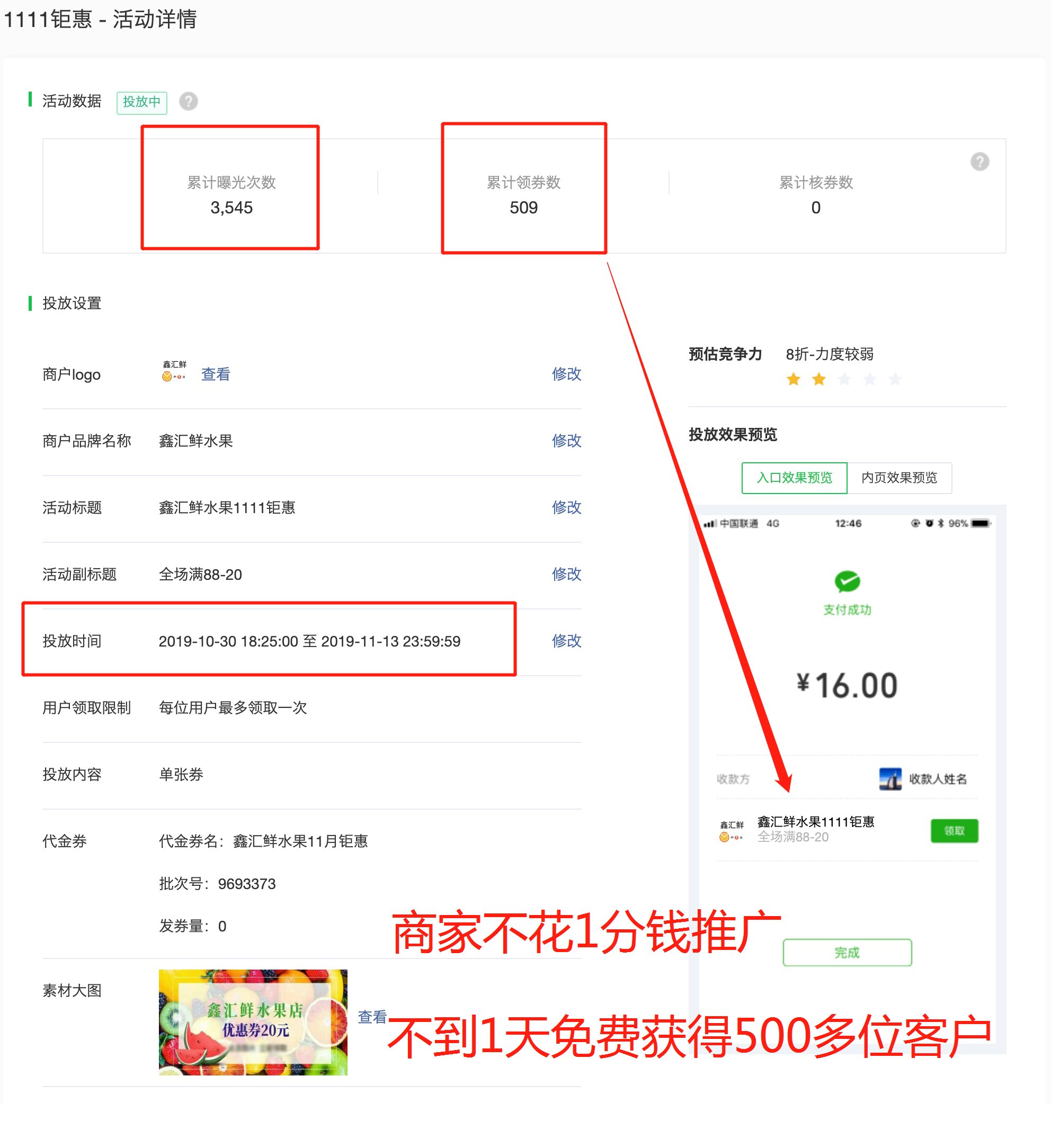Click the payee avatar next to 收款人姓名
Viewport: 1051px width, 1148px height.
tap(890, 778)
